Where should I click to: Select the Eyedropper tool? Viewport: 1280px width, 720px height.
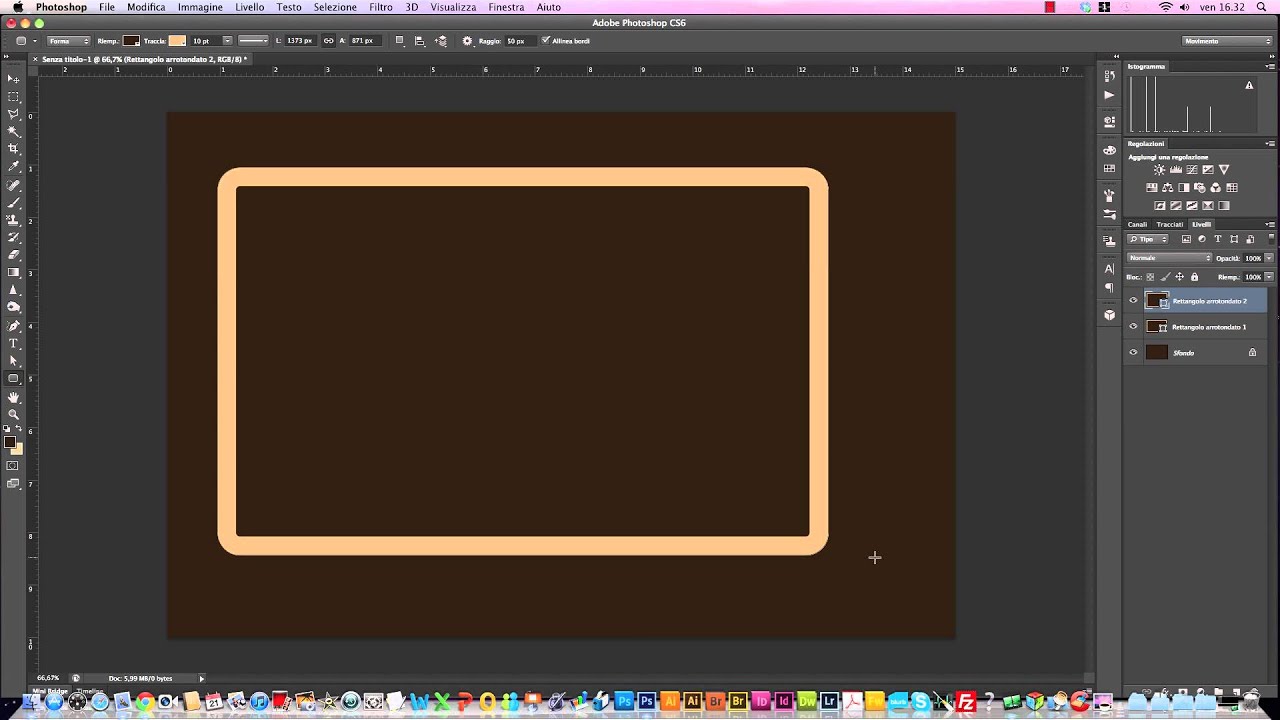coord(14,167)
